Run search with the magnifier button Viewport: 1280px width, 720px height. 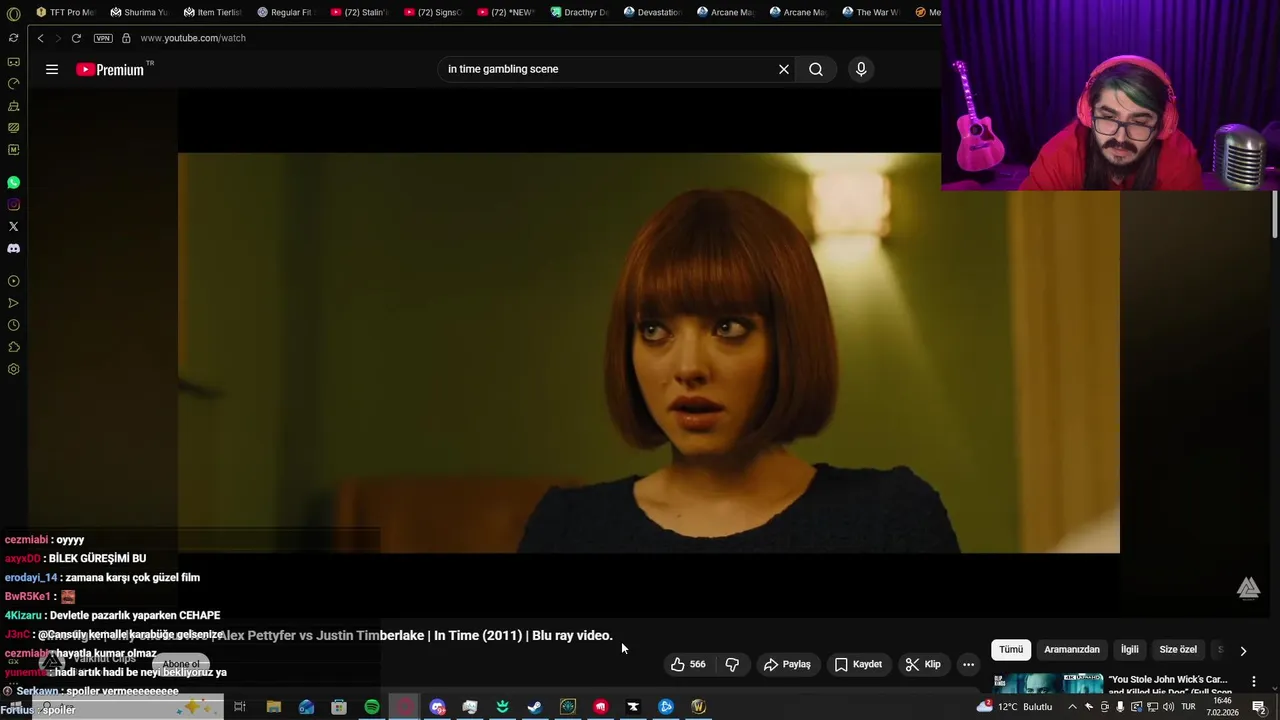tap(816, 69)
